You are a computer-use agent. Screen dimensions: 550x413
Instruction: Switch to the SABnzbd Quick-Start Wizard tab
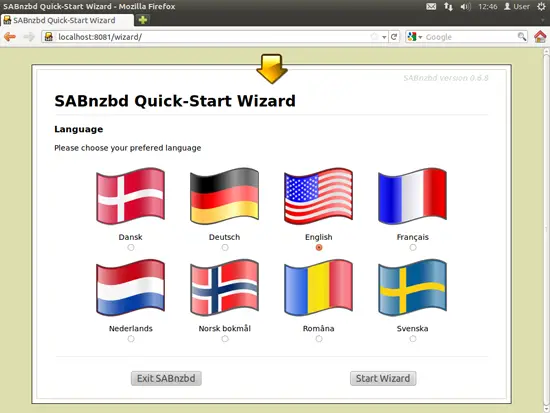click(67, 20)
